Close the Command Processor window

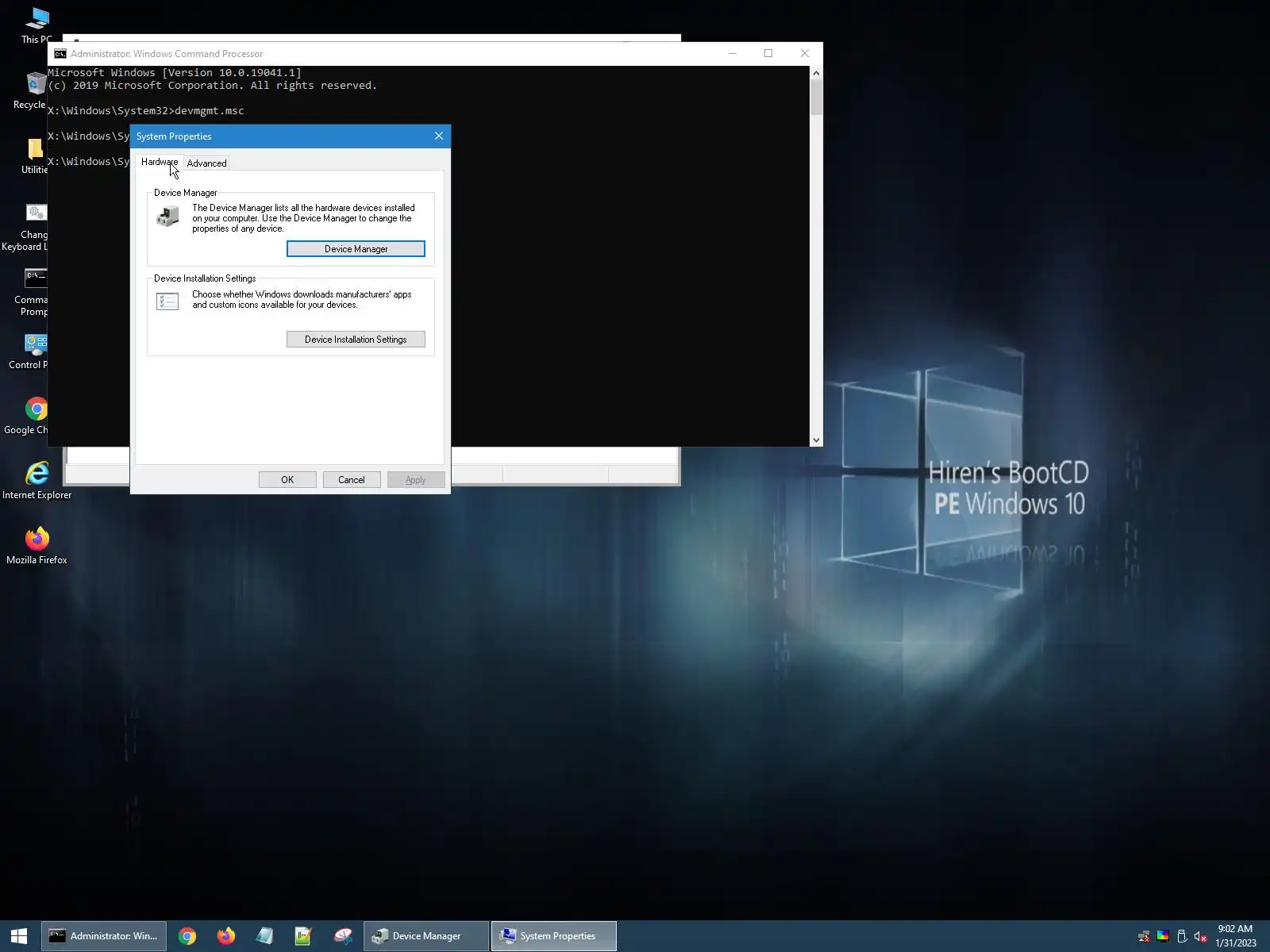[805, 54]
